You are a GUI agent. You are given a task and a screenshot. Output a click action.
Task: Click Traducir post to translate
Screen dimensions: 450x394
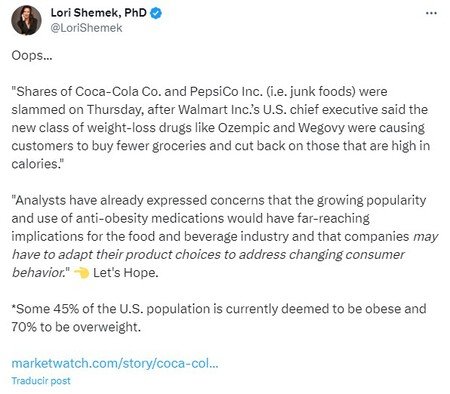pos(41,381)
